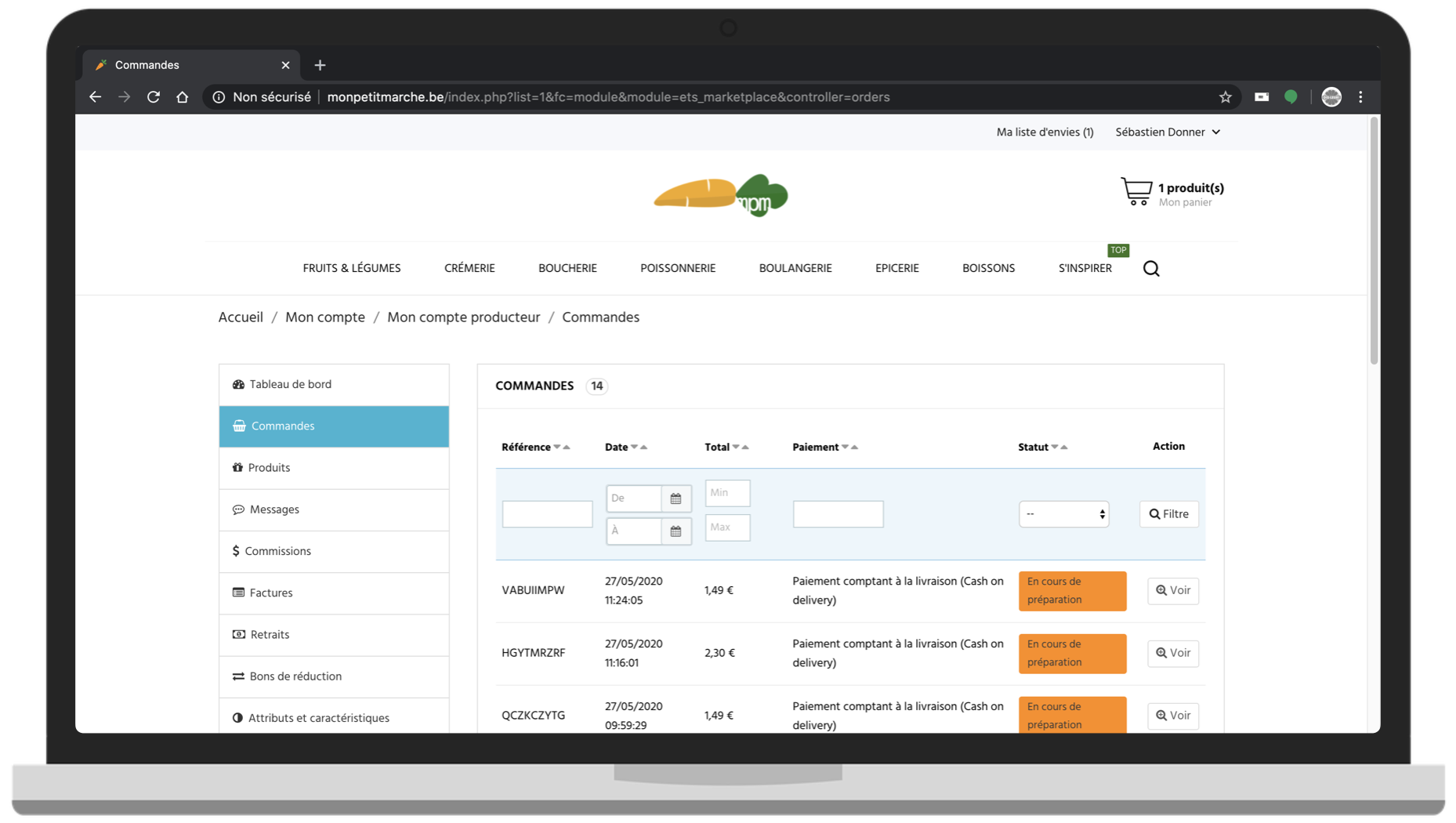Image resolution: width=1456 pixels, height=823 pixels.
Task: Sort Paiement column ascending arrow
Action: [855, 448]
